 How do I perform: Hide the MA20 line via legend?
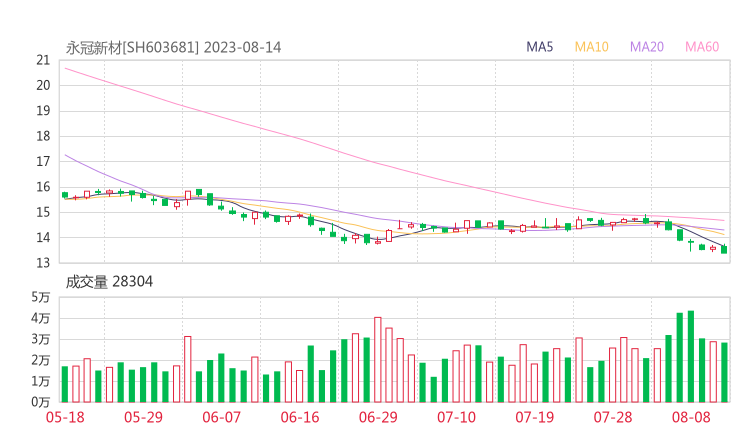click(x=647, y=47)
